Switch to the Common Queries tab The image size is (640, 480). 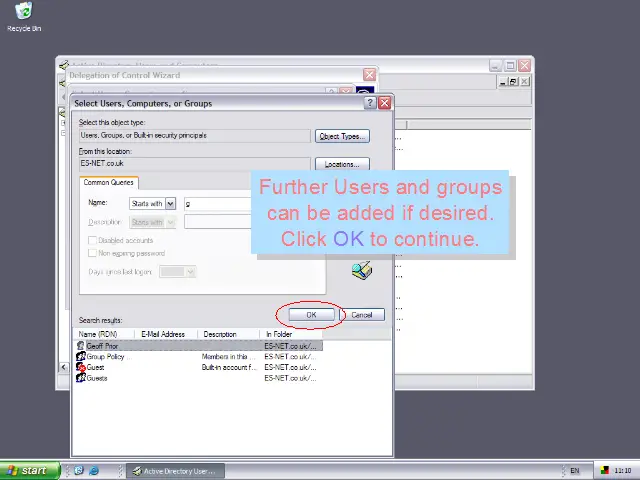pyautogui.click(x=109, y=182)
